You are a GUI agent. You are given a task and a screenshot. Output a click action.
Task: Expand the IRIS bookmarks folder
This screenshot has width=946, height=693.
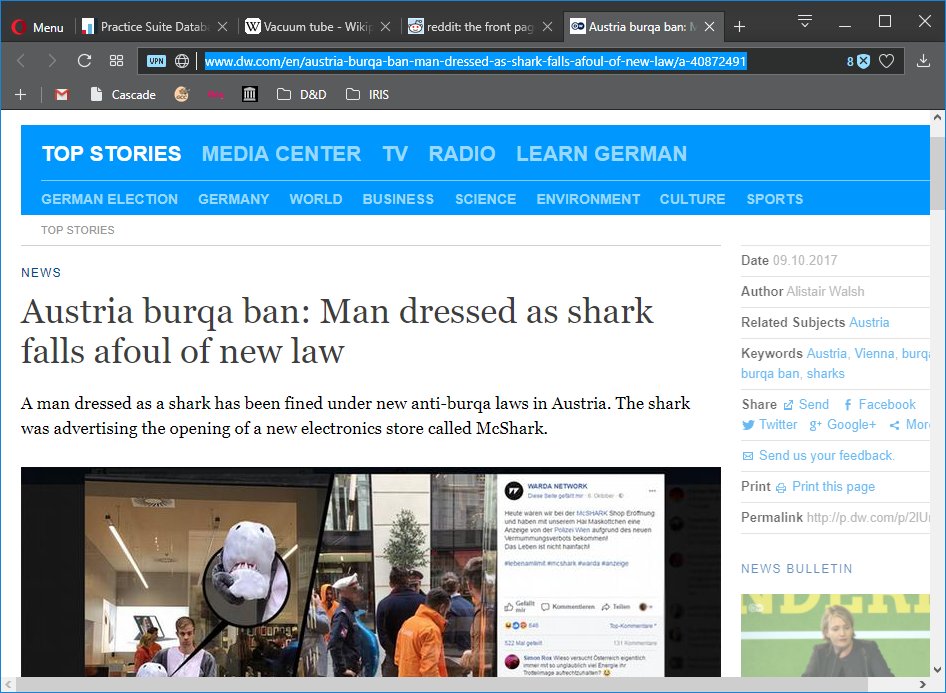click(x=367, y=95)
